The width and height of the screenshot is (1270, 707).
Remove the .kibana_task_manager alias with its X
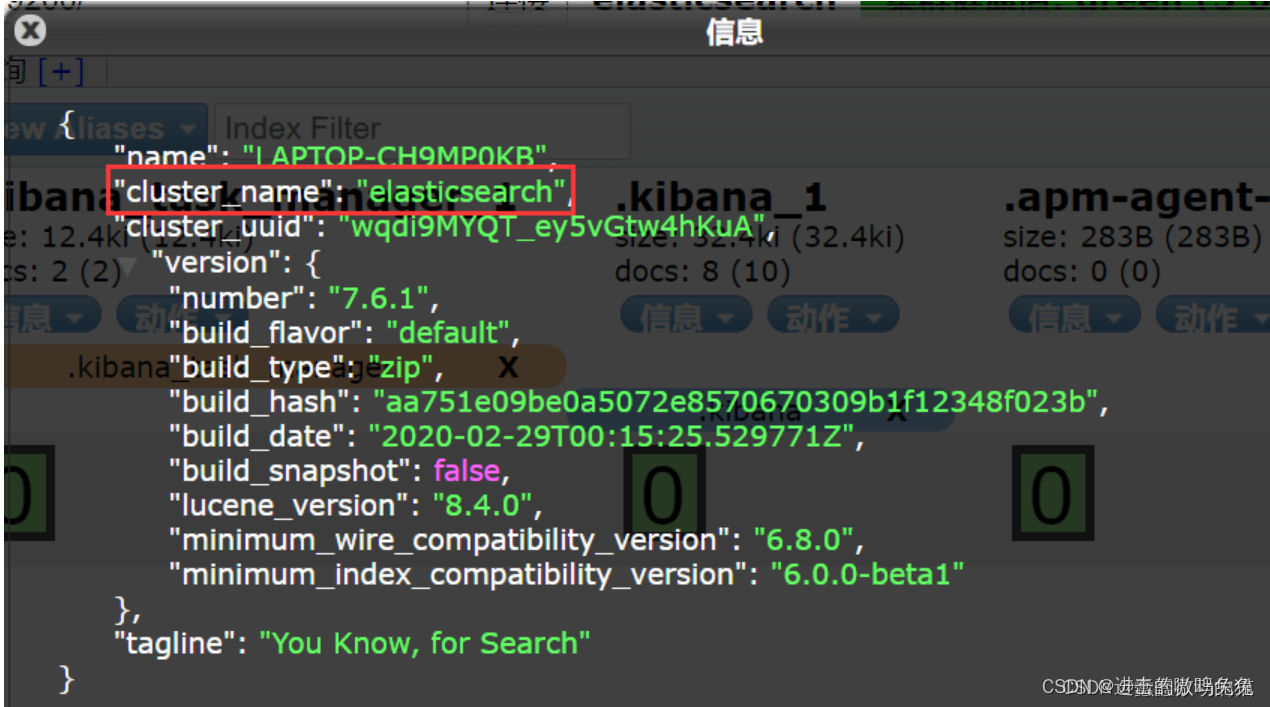coord(508,368)
